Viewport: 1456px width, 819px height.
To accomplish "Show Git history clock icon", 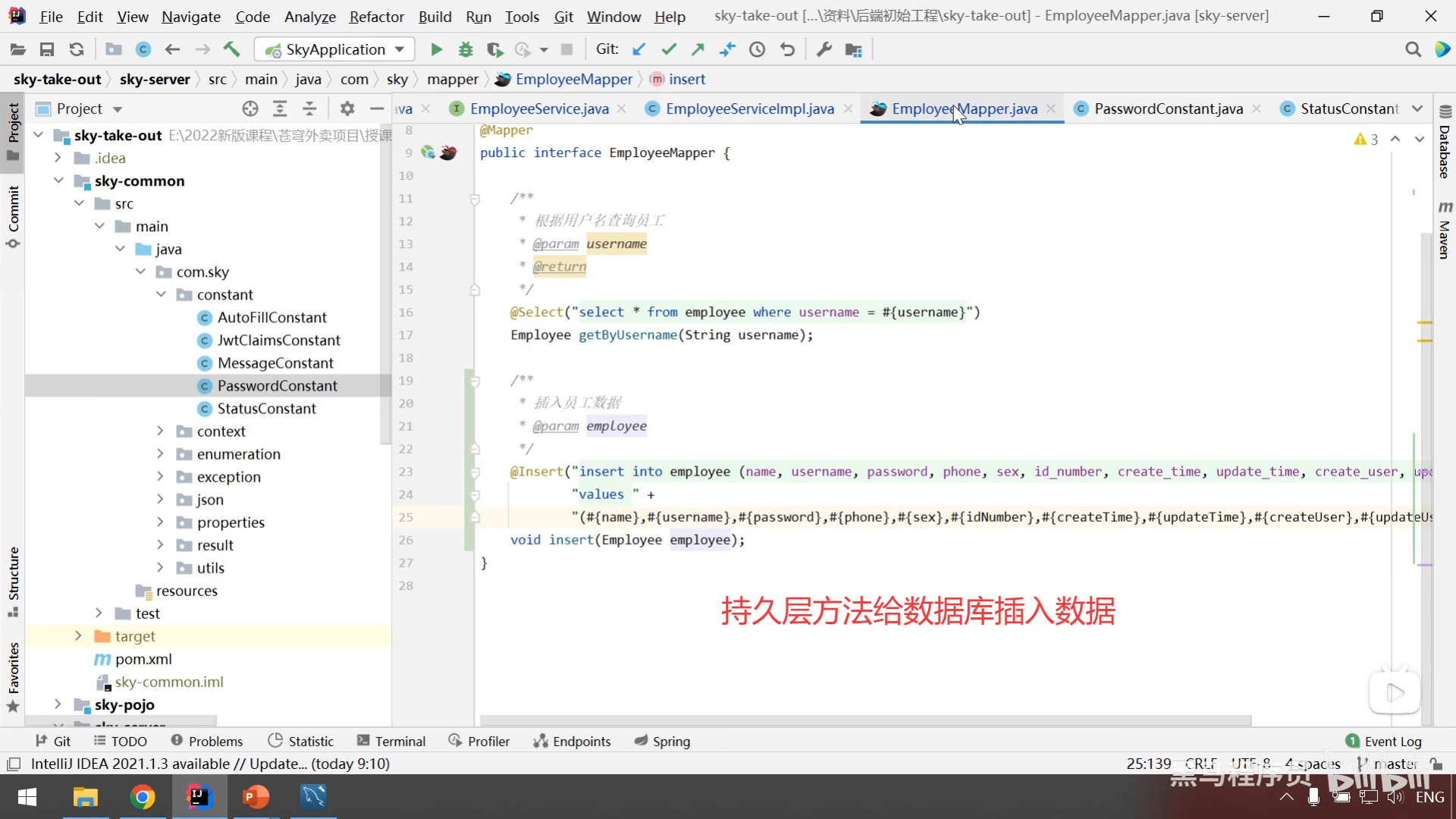I will click(757, 49).
